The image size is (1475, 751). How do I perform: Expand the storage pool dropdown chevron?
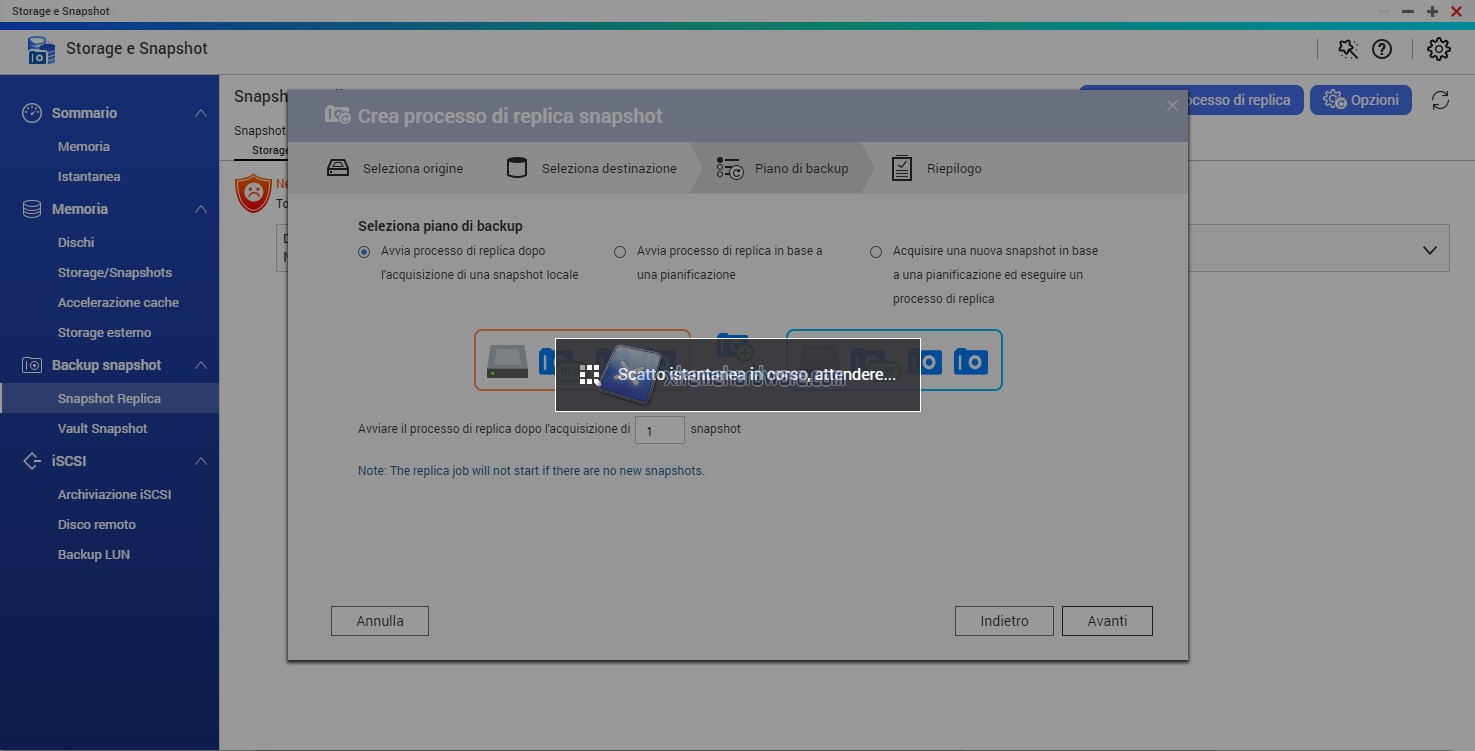(1429, 250)
